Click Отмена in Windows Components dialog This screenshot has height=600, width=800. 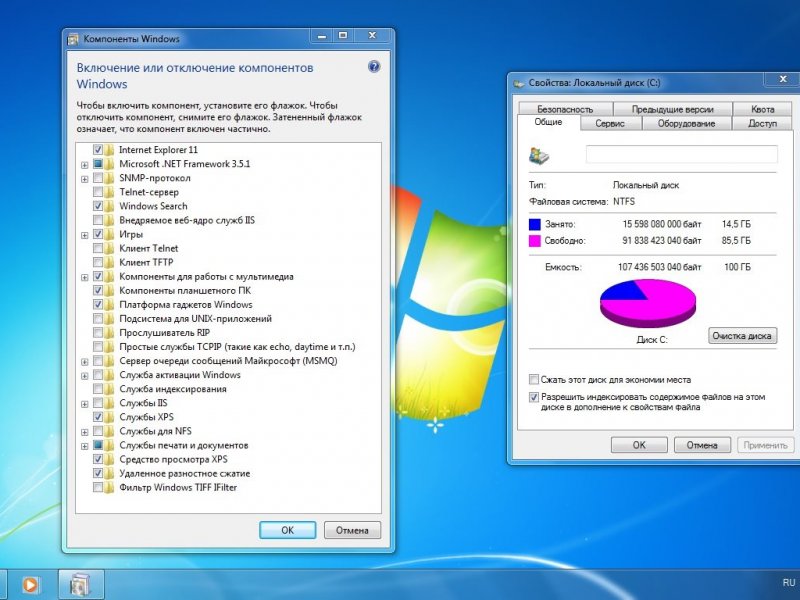352,530
